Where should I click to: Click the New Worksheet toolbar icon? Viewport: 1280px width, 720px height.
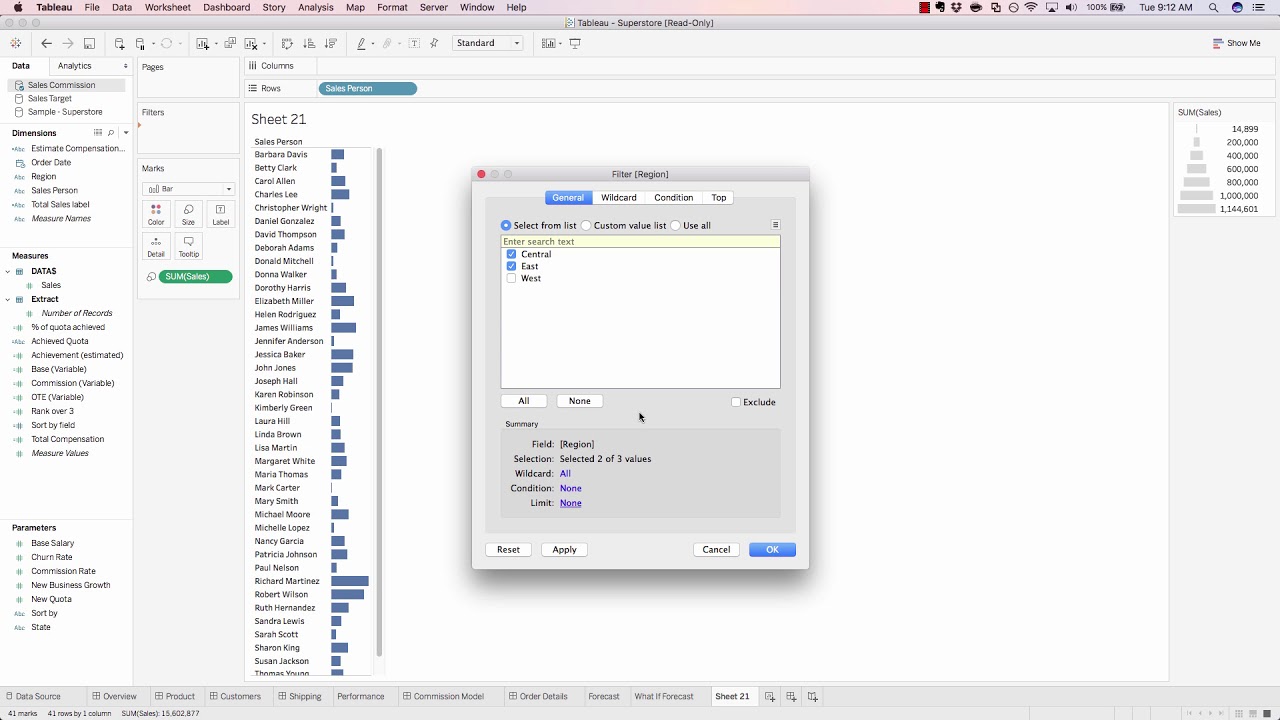coord(203,43)
